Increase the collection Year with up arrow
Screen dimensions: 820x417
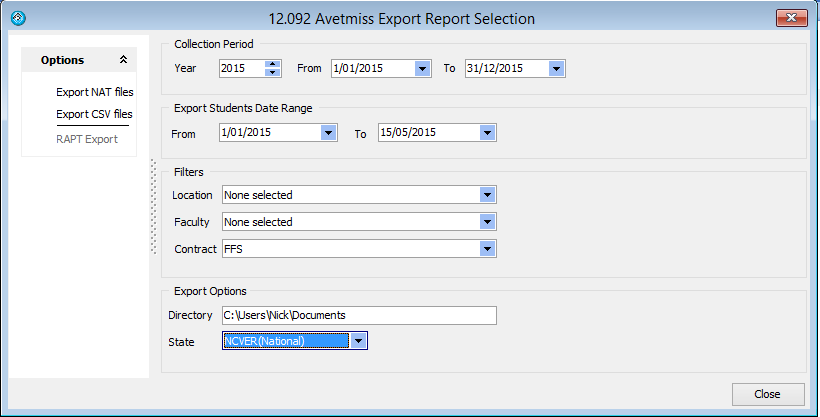click(x=272, y=64)
